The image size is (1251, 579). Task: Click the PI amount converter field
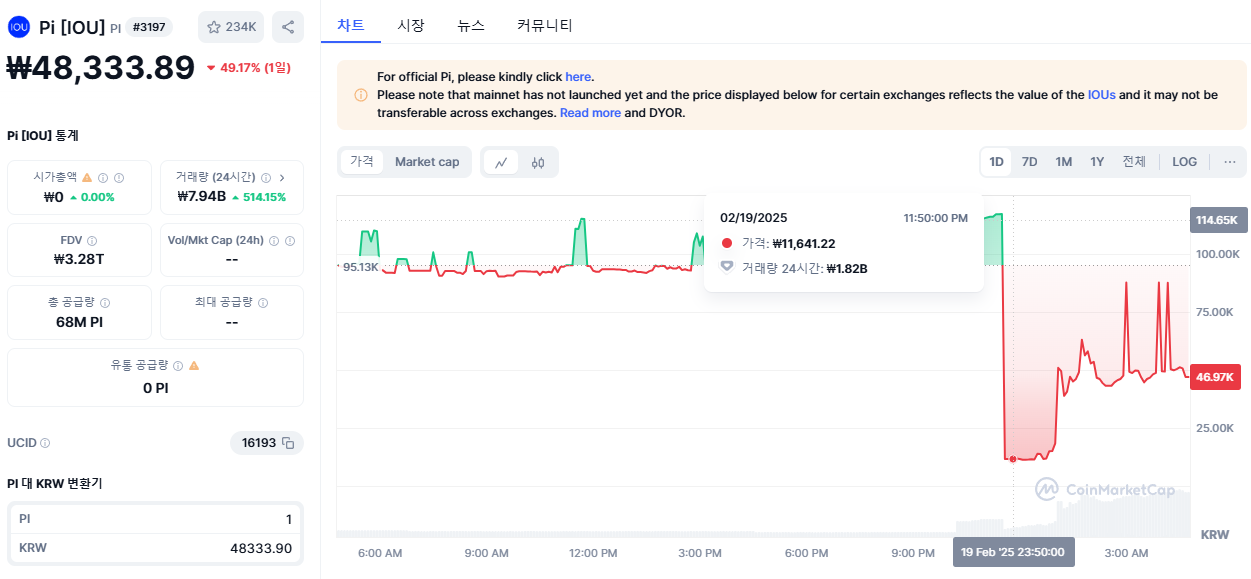pos(155,519)
